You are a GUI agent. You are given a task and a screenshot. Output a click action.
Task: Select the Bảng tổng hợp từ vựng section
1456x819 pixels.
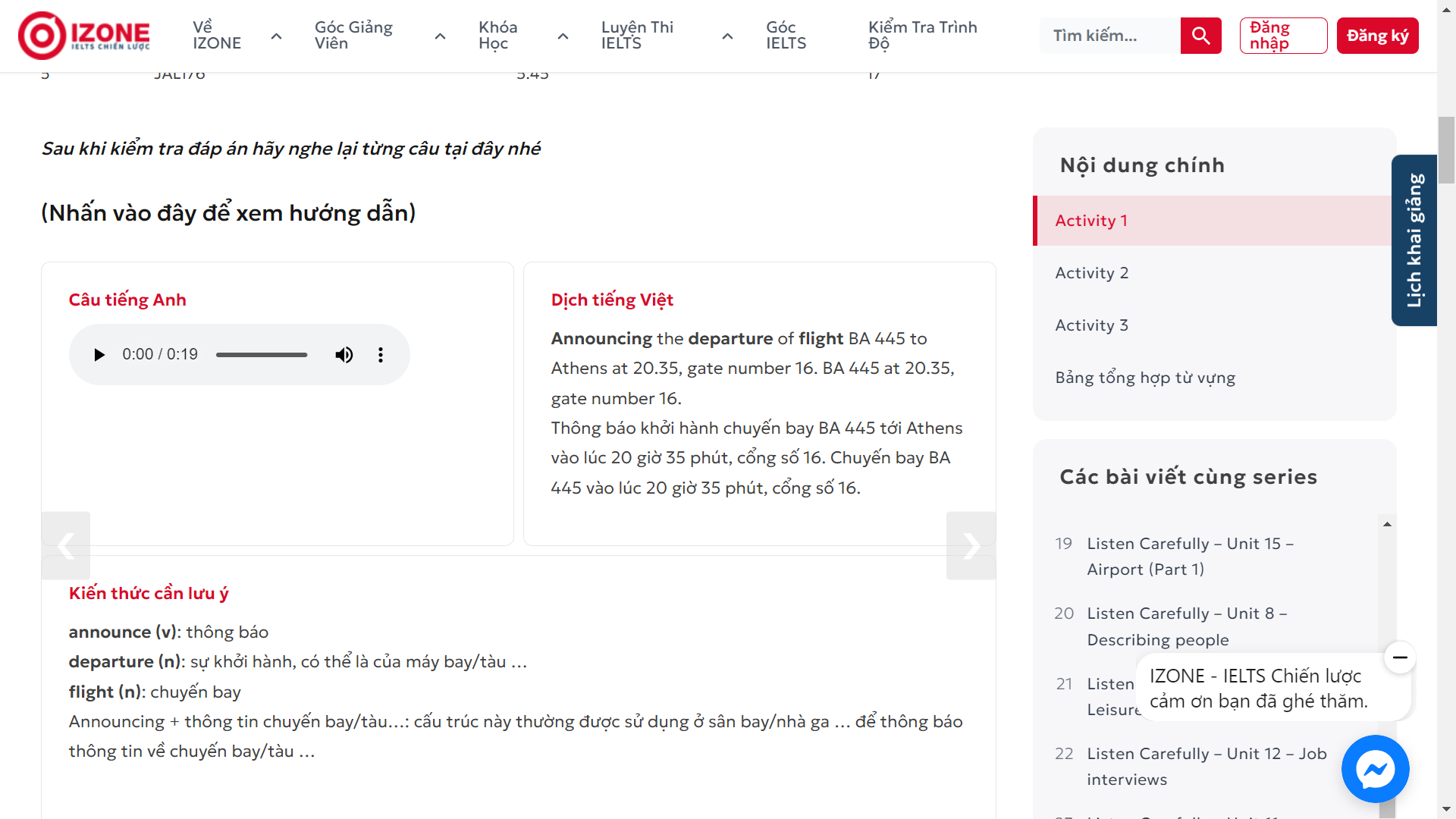(x=1145, y=377)
